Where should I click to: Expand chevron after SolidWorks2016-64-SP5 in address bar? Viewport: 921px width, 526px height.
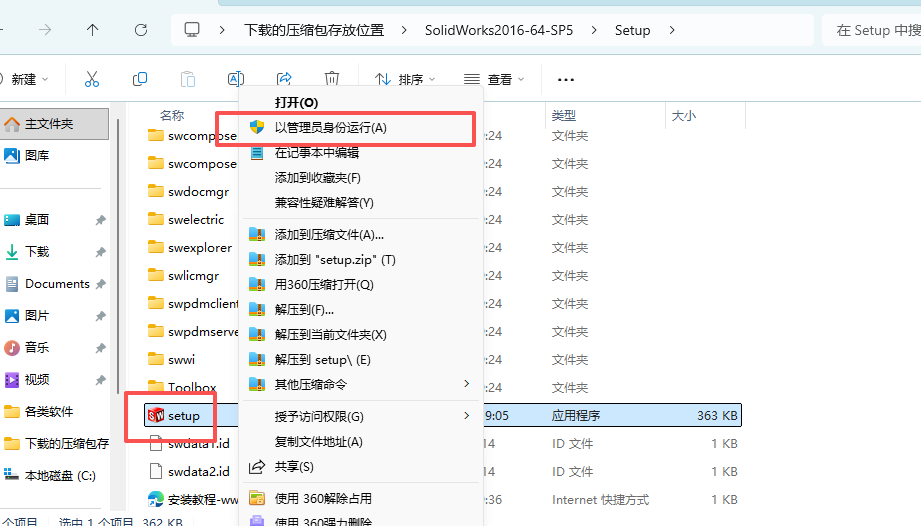[x=594, y=30]
